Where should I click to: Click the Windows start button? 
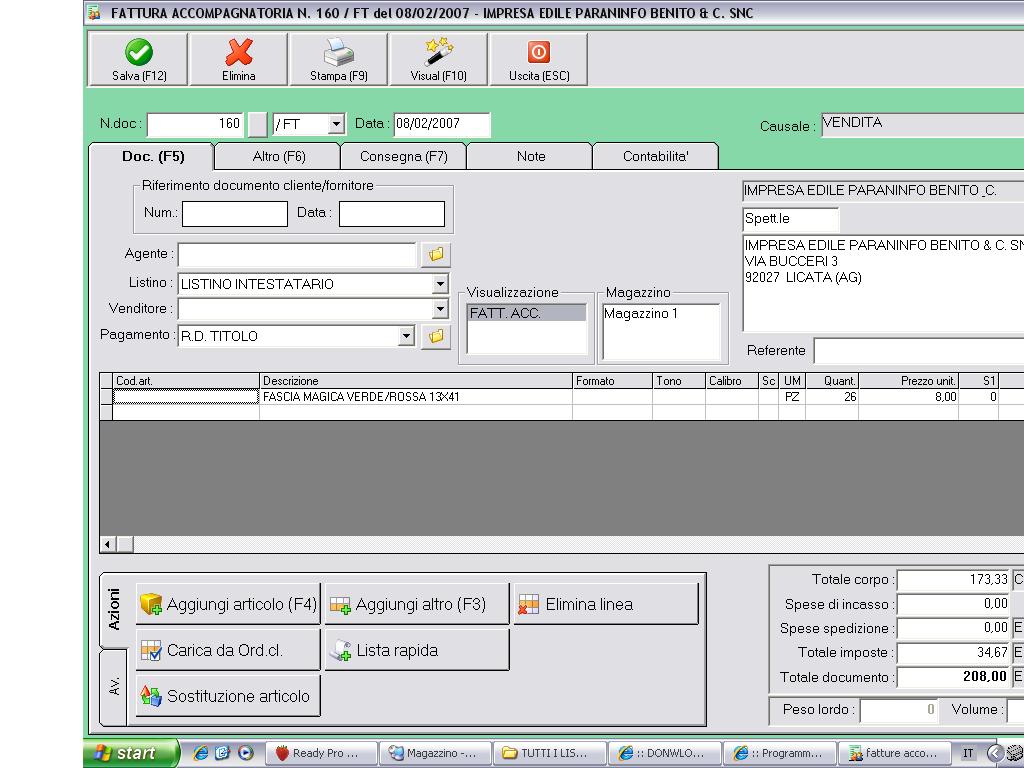click(130, 753)
